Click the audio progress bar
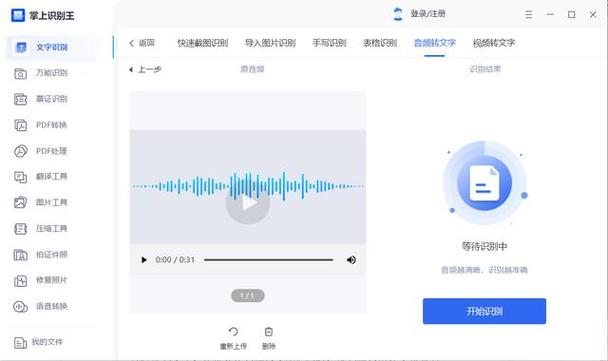Image resolution: width=608 pixels, height=361 pixels. pos(268,260)
